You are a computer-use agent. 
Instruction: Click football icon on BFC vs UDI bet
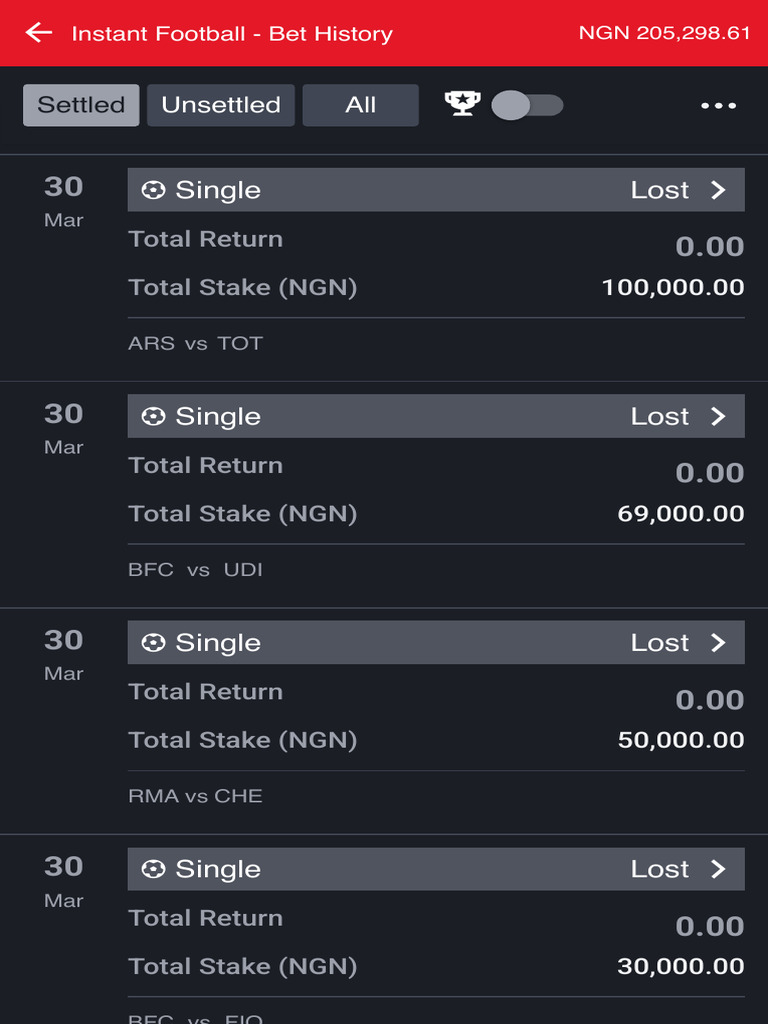click(153, 417)
